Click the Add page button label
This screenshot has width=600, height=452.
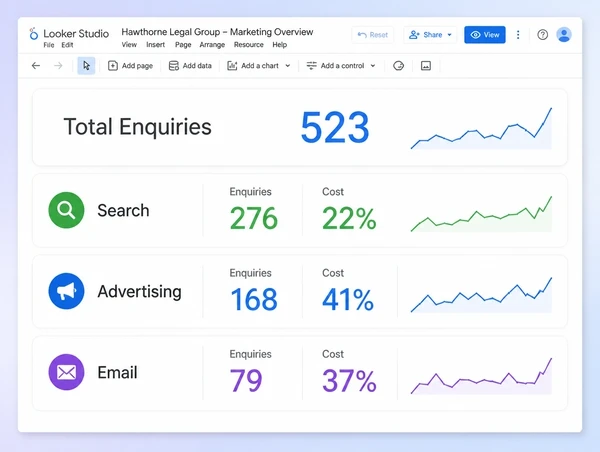(137, 66)
